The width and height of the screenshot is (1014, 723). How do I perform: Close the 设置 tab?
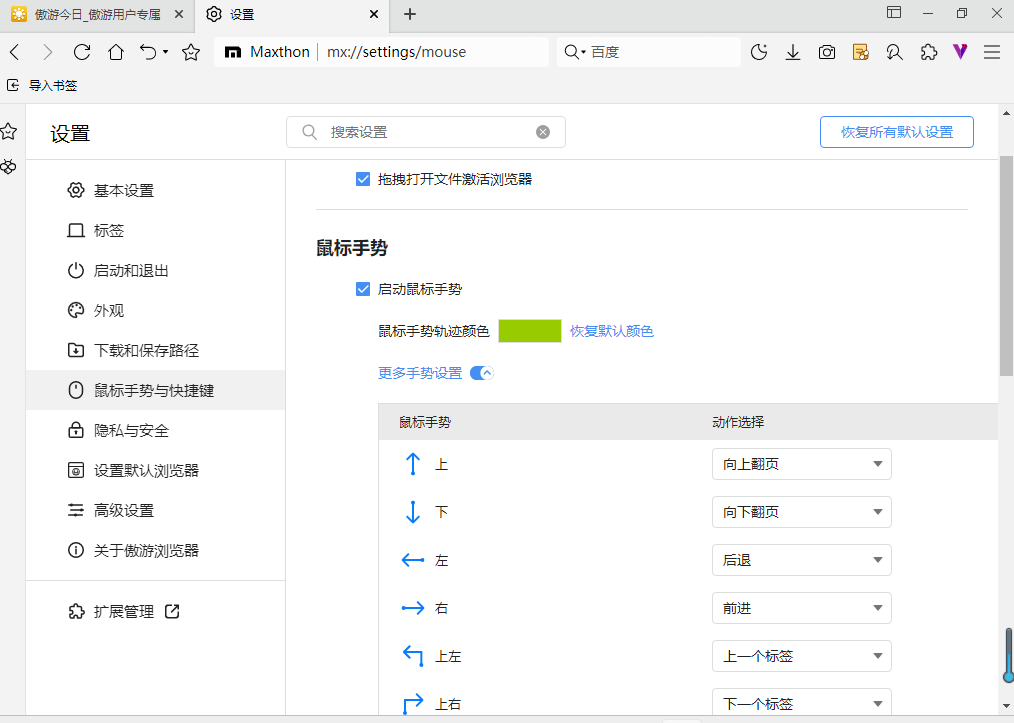point(374,14)
